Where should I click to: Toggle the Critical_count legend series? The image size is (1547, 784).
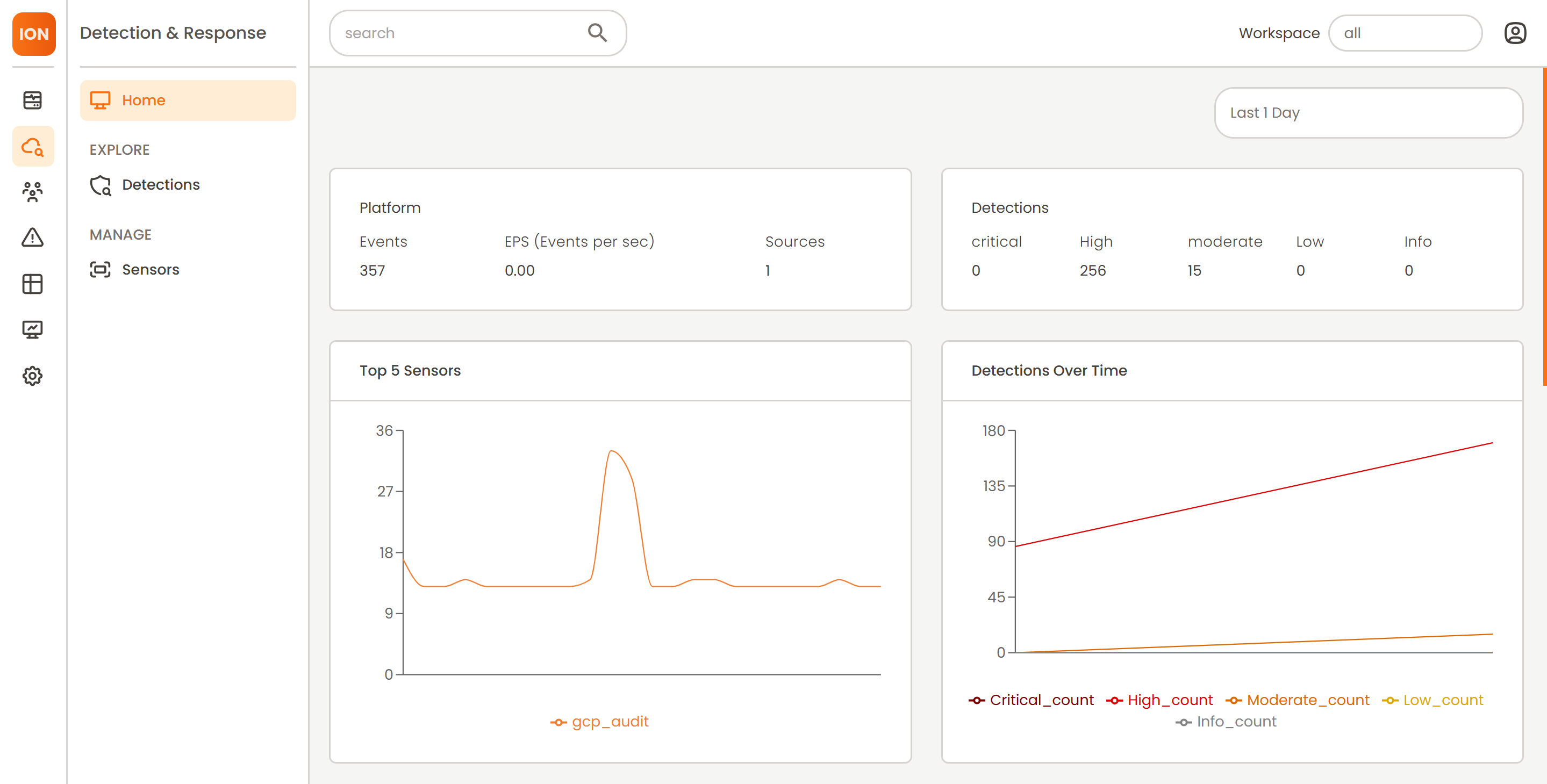[1031, 700]
